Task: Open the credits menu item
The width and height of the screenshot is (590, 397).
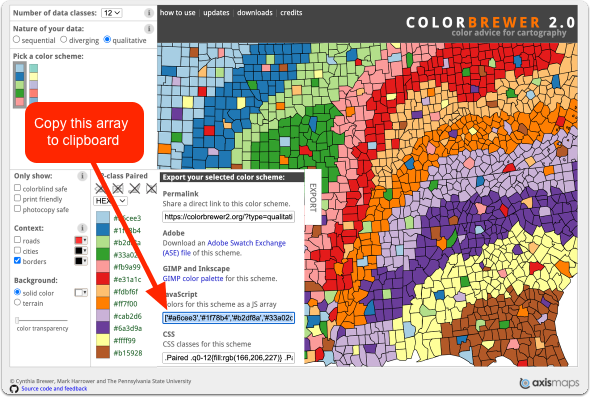Action: 291,13
